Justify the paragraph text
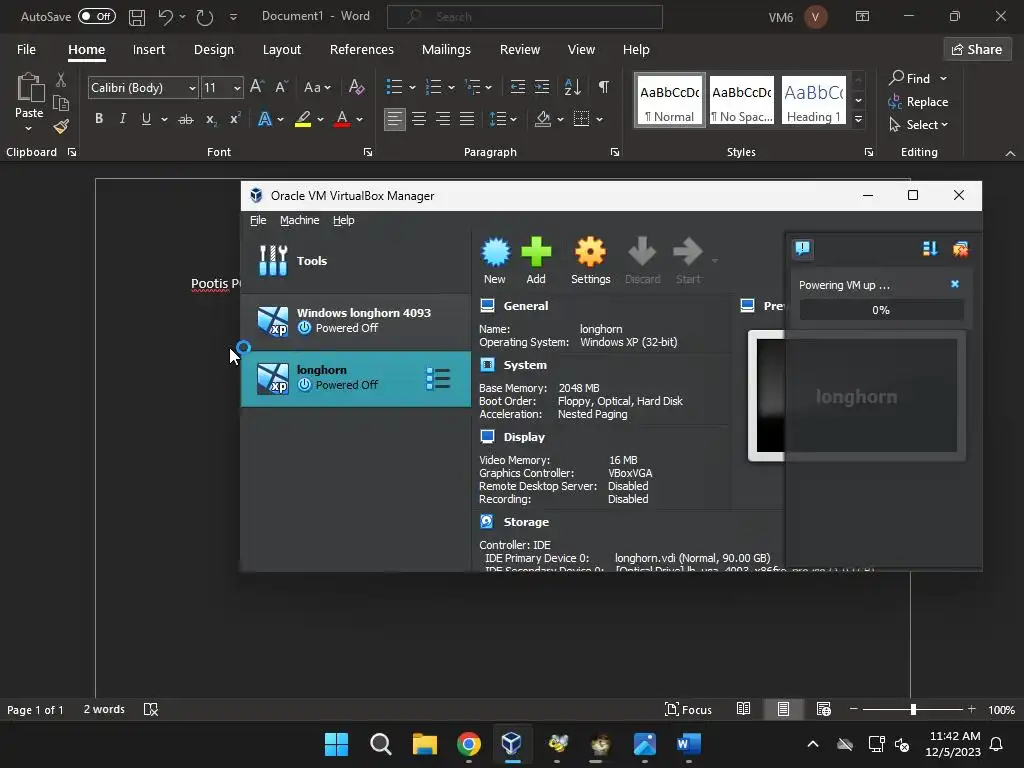The image size is (1024, 768). tap(467, 119)
